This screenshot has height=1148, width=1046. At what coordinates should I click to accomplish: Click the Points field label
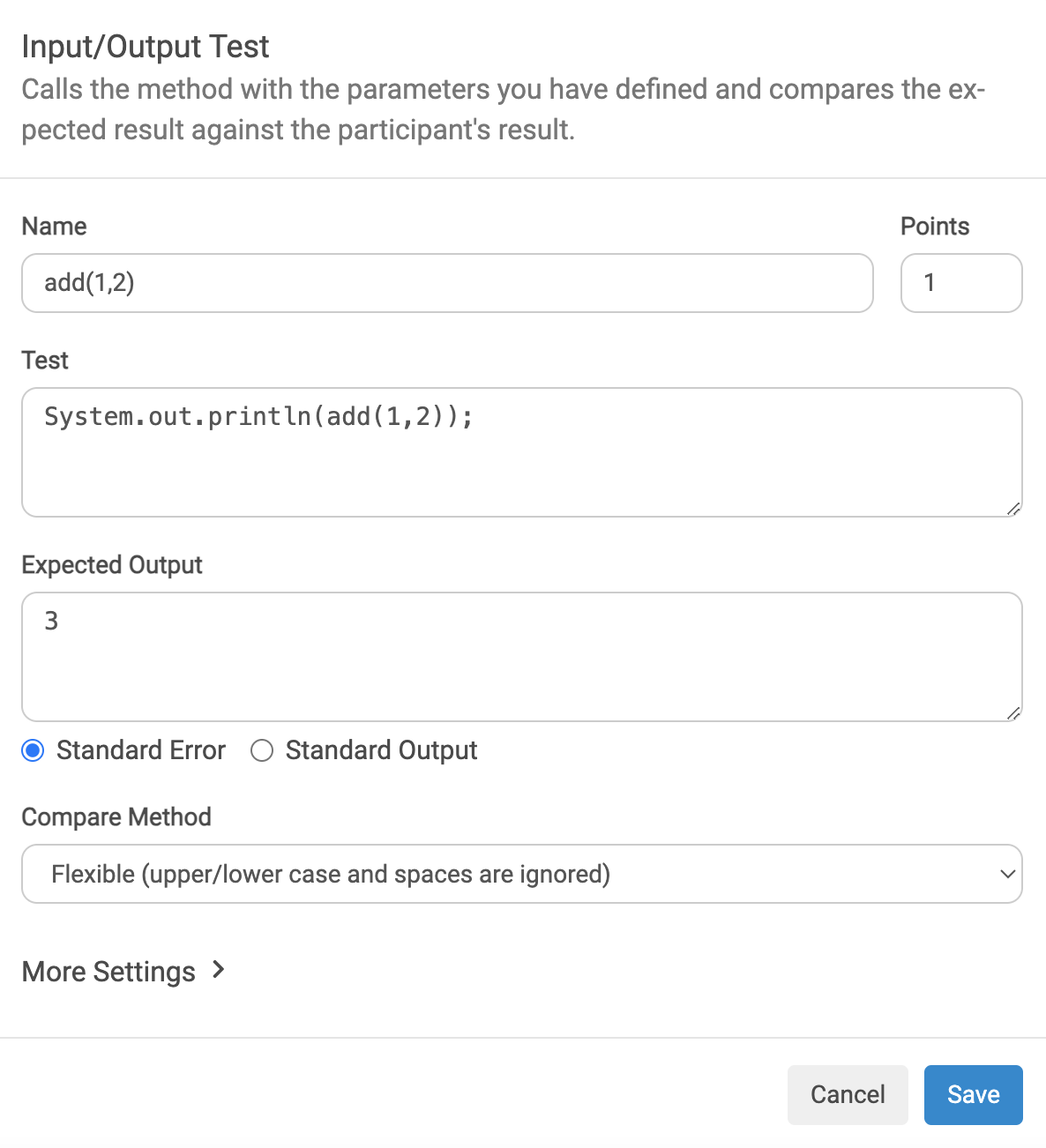pos(935,227)
